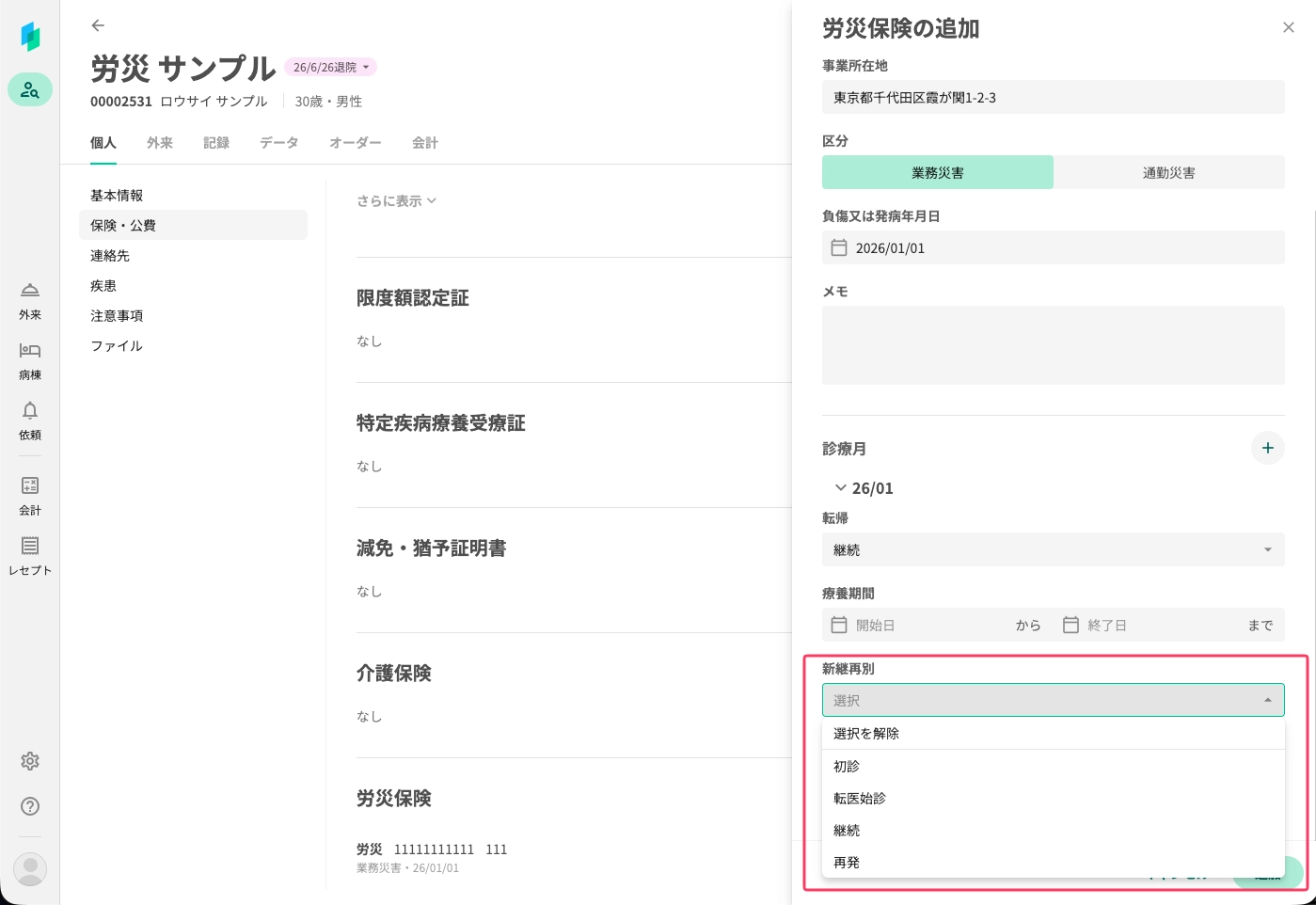Screen dimensions: 1316x905
Task: Click the 限度額認定証 heading
Action: click(413, 298)
